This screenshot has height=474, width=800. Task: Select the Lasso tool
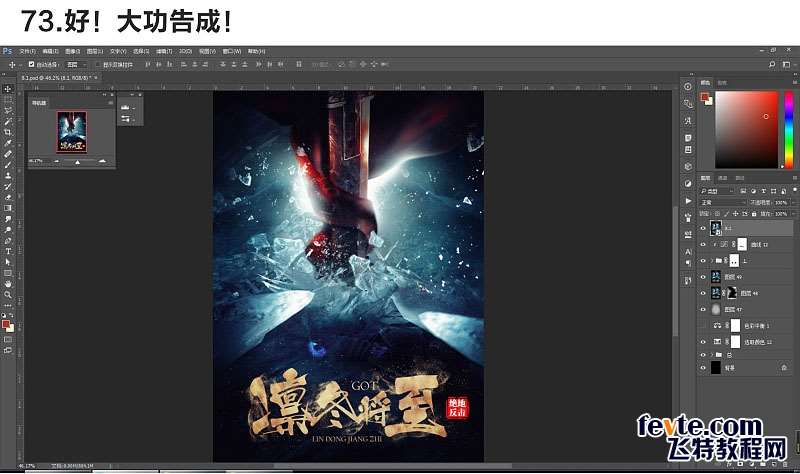[x=8, y=110]
